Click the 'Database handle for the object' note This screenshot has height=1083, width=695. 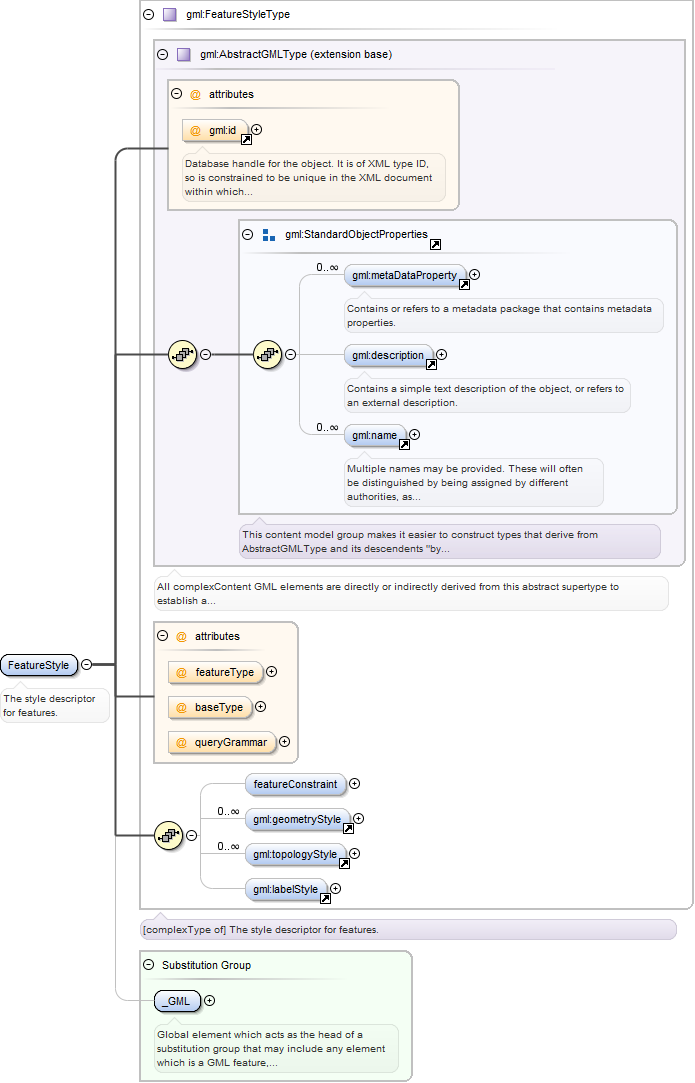click(314, 178)
